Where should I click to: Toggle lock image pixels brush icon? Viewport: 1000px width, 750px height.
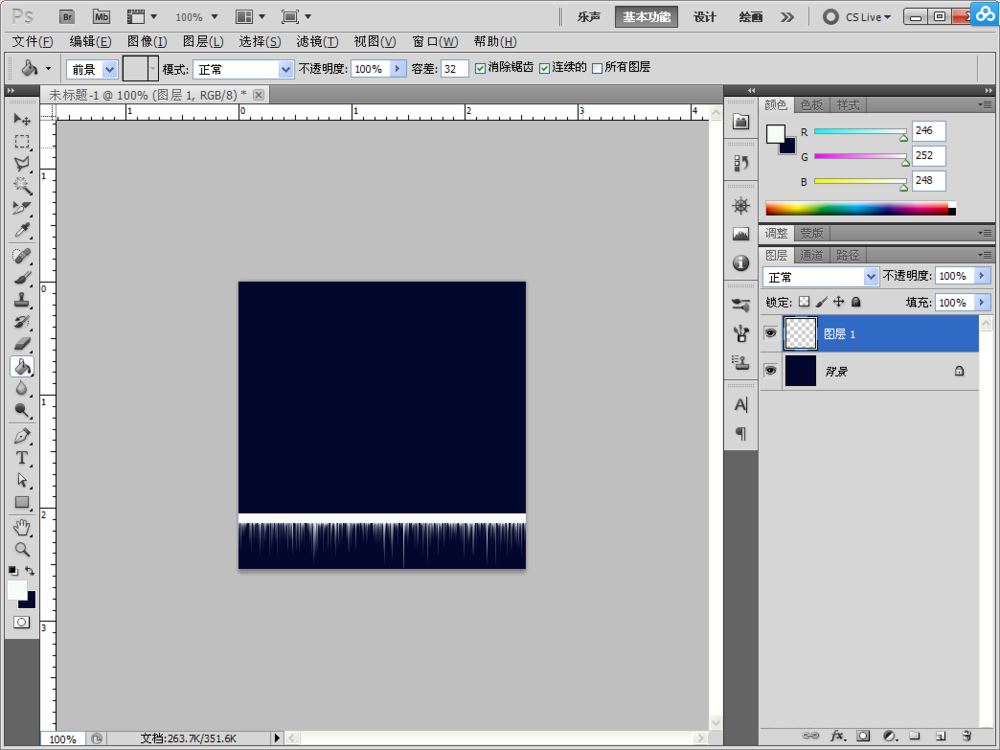[821, 302]
